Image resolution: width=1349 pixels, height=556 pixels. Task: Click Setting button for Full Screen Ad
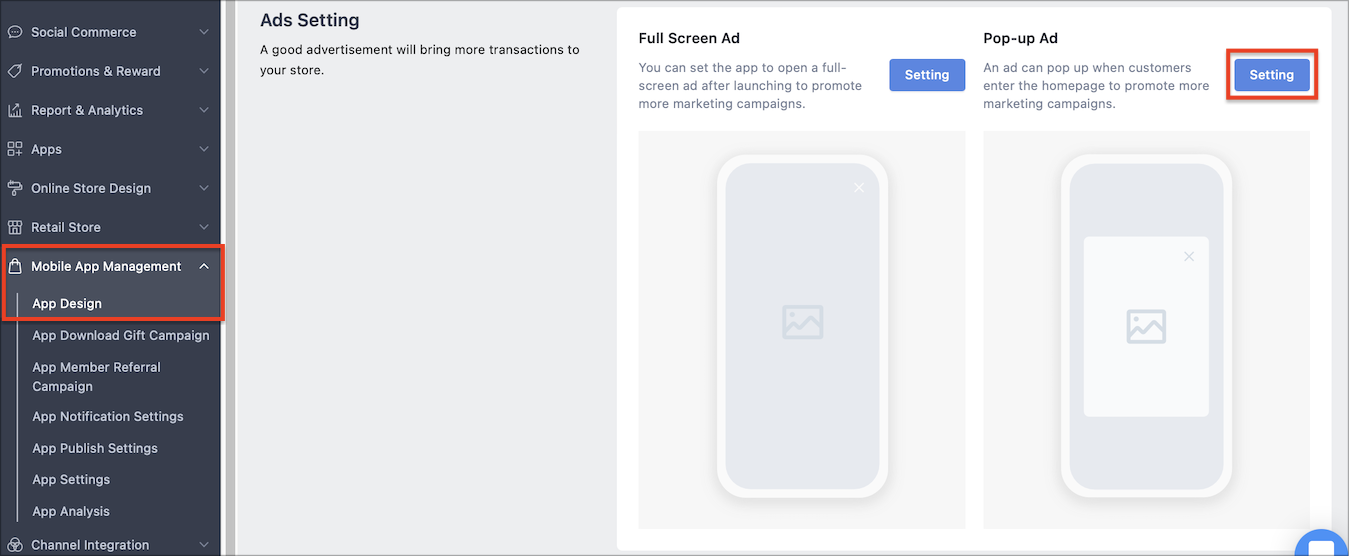(x=927, y=75)
